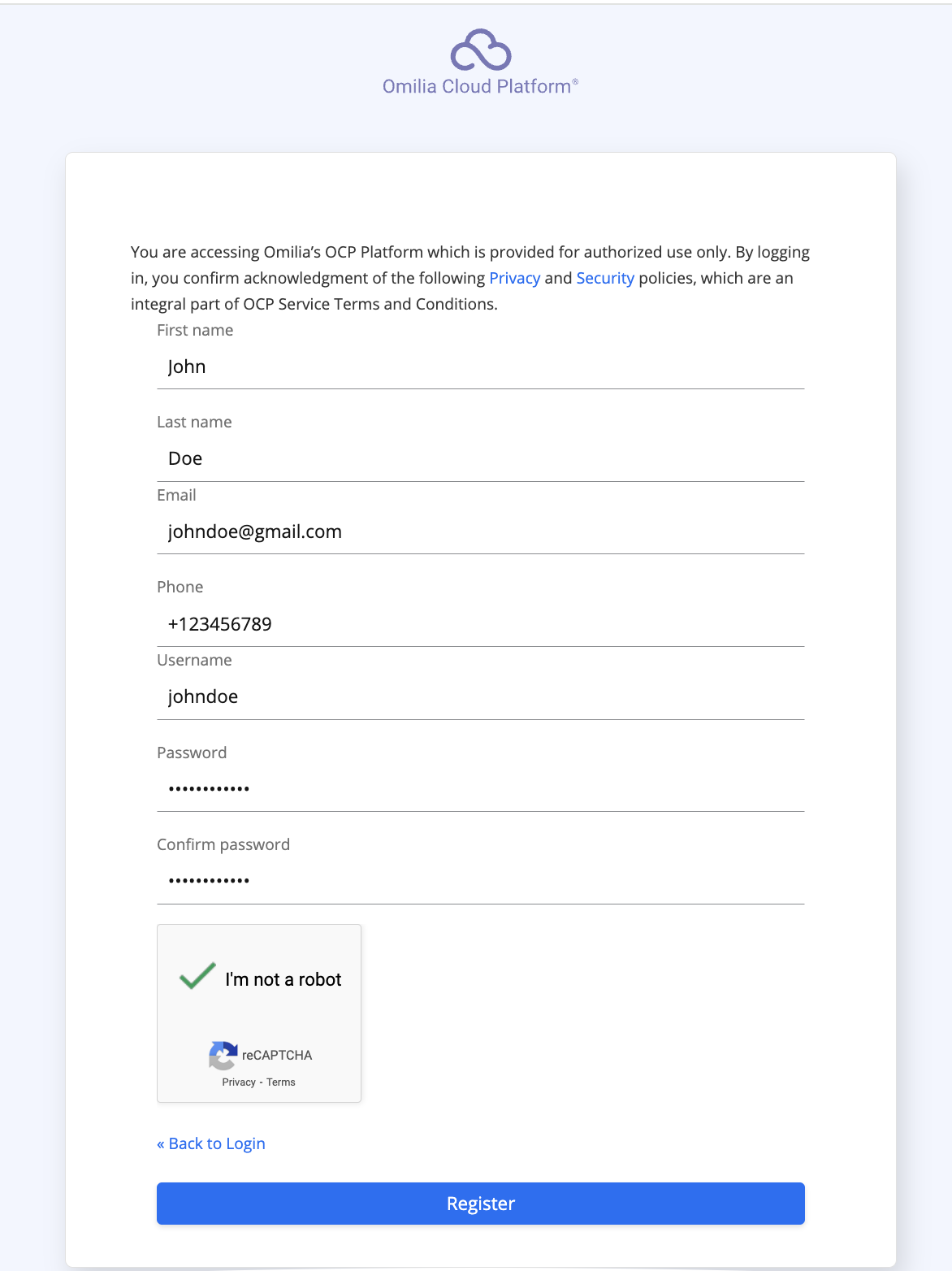952x1271 pixels.
Task: Click the Confirm password label text
Action: click(x=223, y=844)
